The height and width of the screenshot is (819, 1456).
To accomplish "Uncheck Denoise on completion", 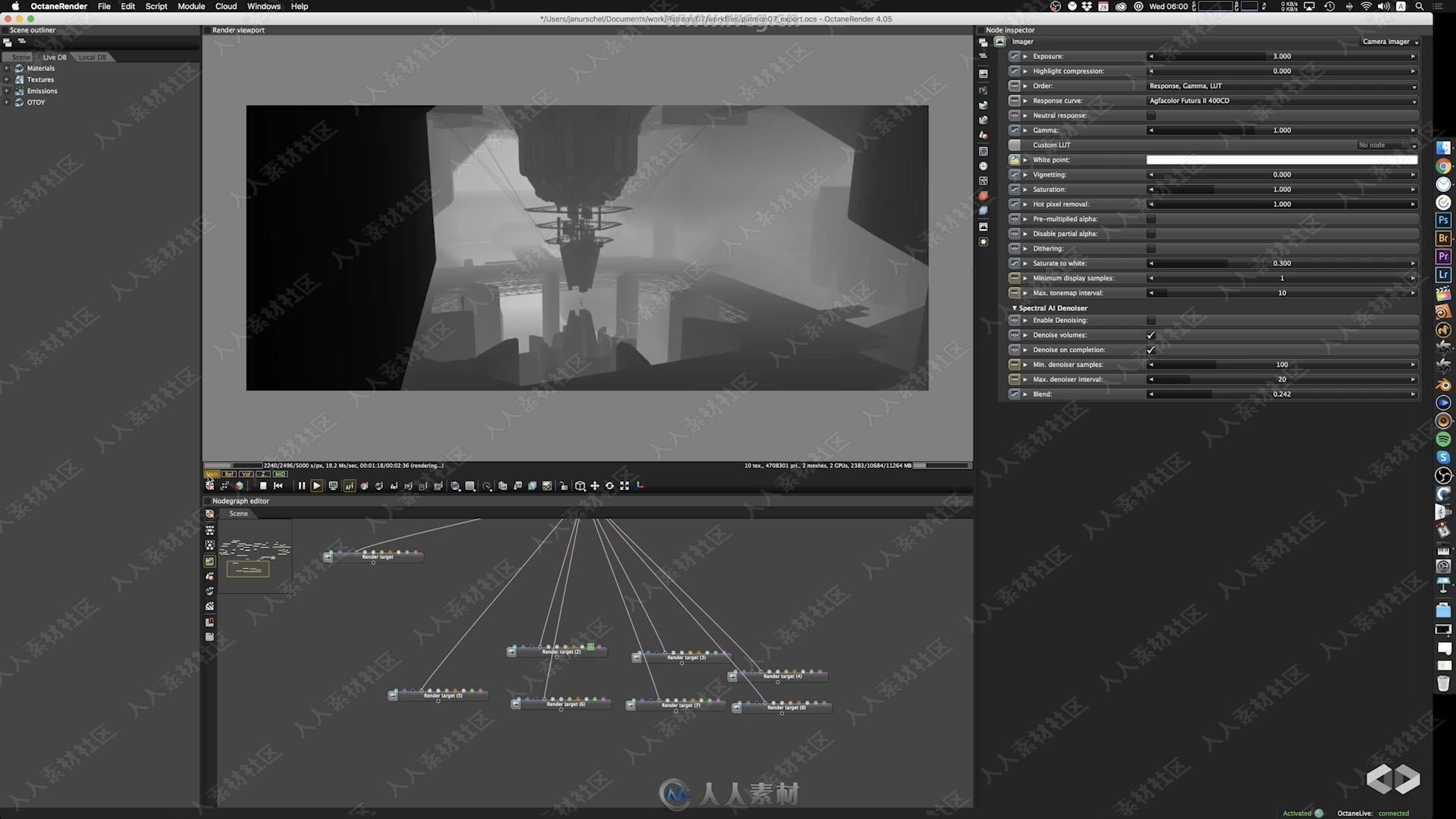I will [x=1151, y=350].
